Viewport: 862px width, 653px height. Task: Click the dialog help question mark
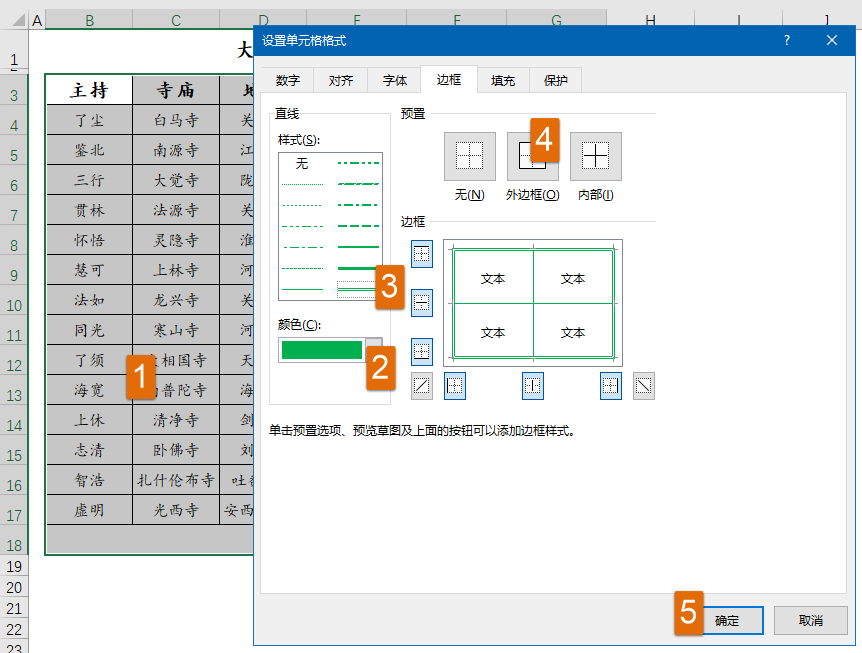click(787, 40)
